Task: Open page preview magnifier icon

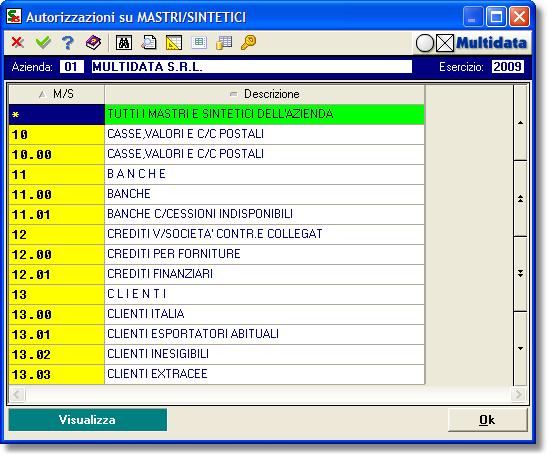Action: pos(149,43)
